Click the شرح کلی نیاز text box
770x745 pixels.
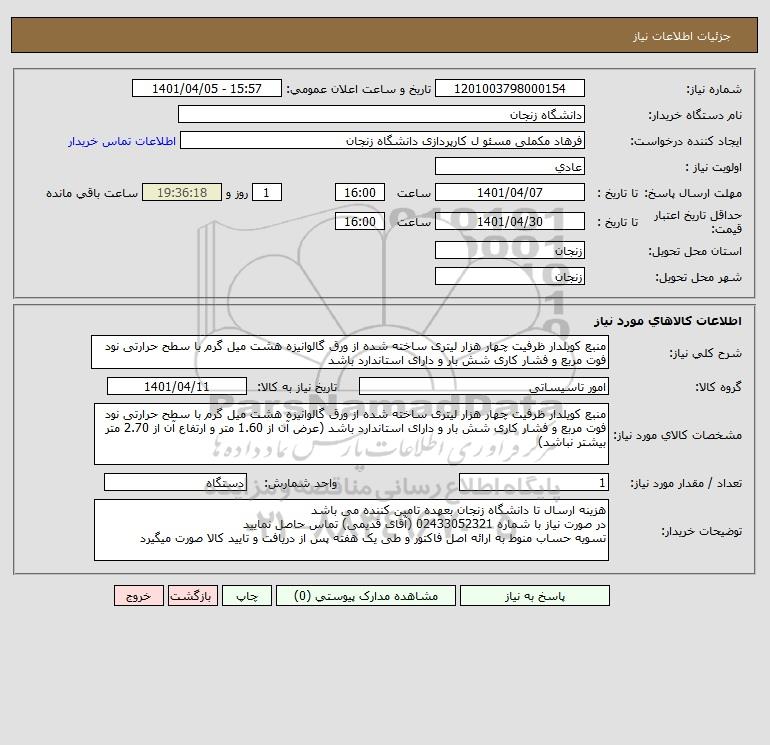click(350, 352)
